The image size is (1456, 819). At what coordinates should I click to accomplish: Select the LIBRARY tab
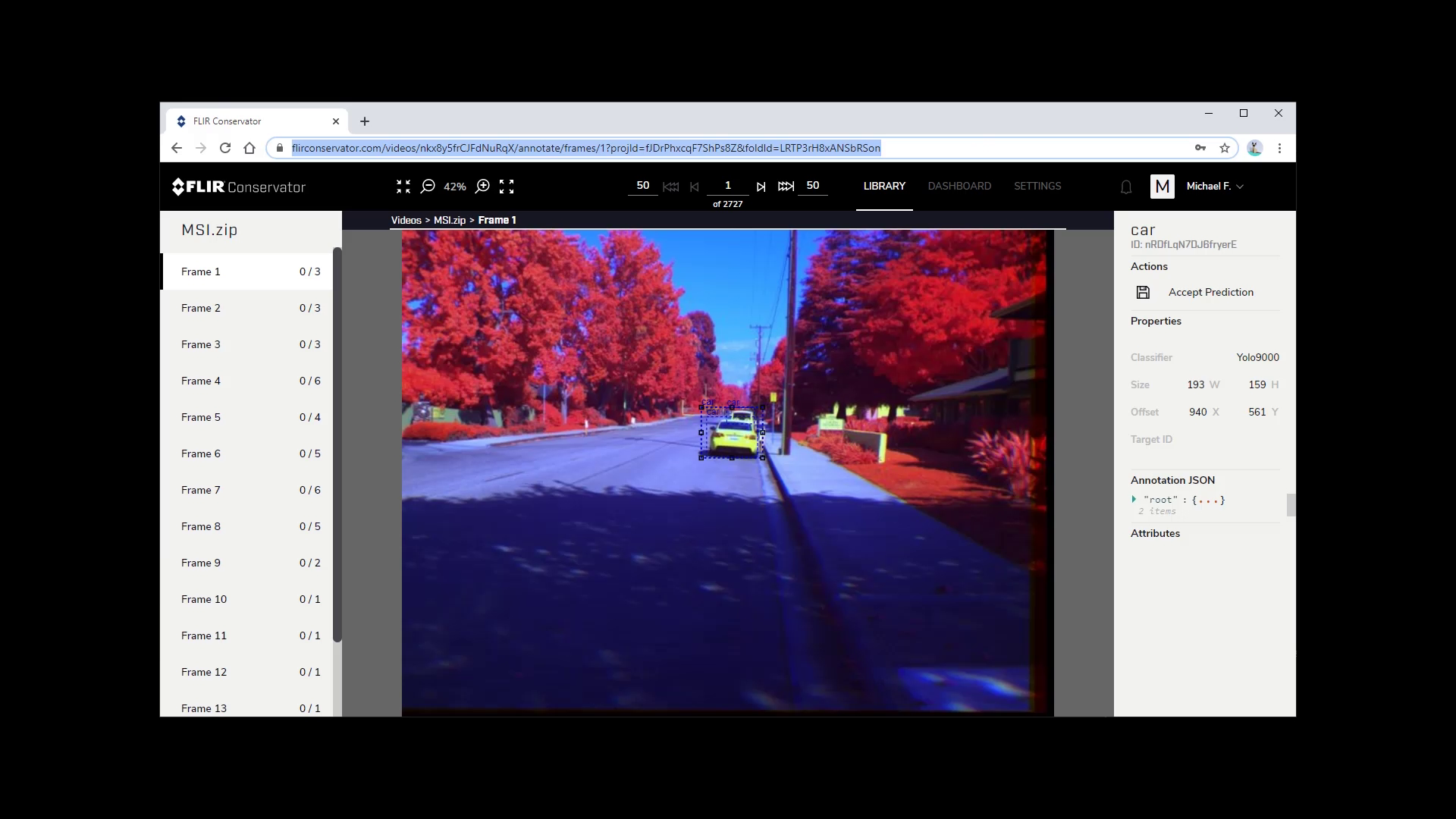point(884,185)
